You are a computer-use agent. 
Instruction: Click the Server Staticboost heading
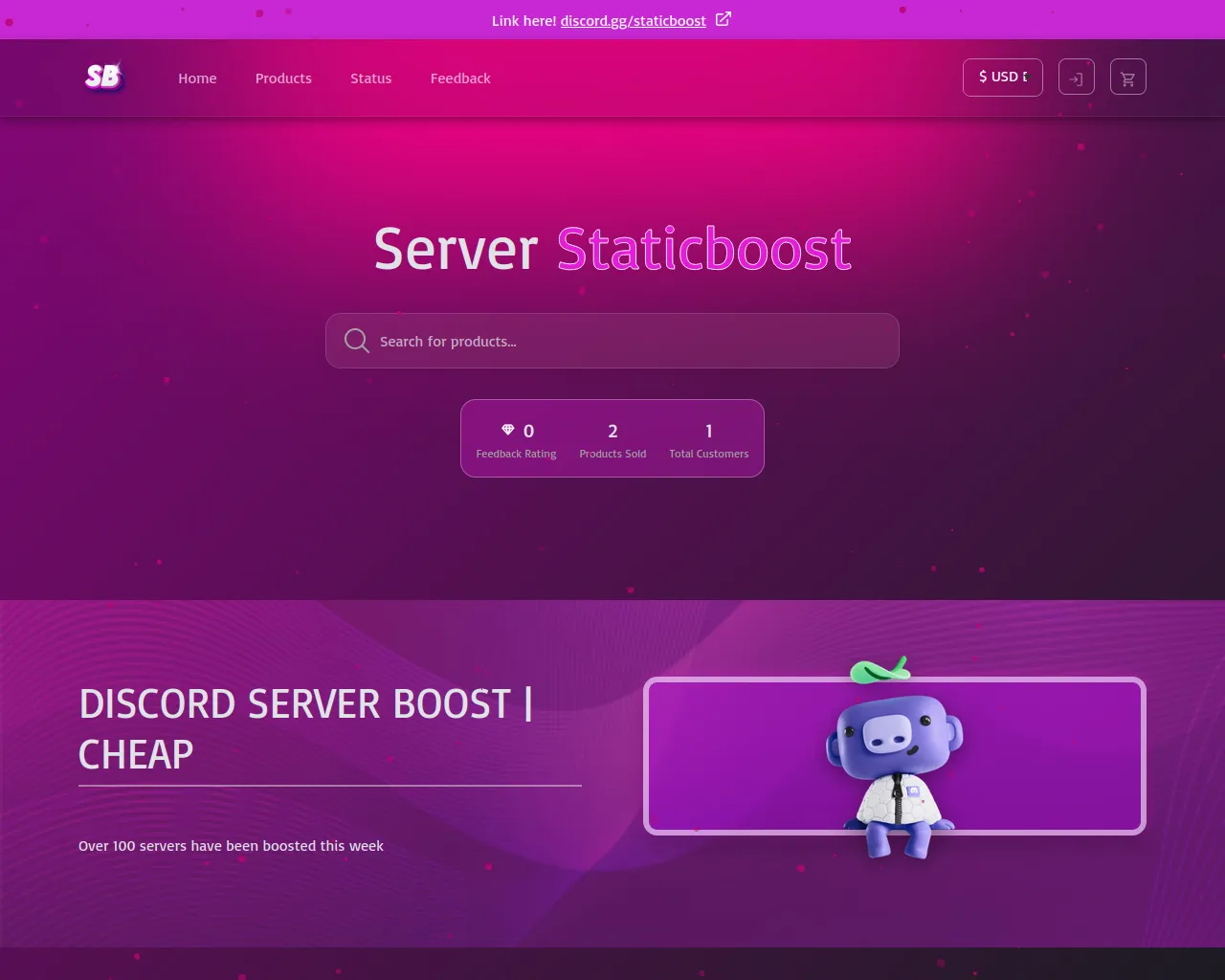point(612,249)
